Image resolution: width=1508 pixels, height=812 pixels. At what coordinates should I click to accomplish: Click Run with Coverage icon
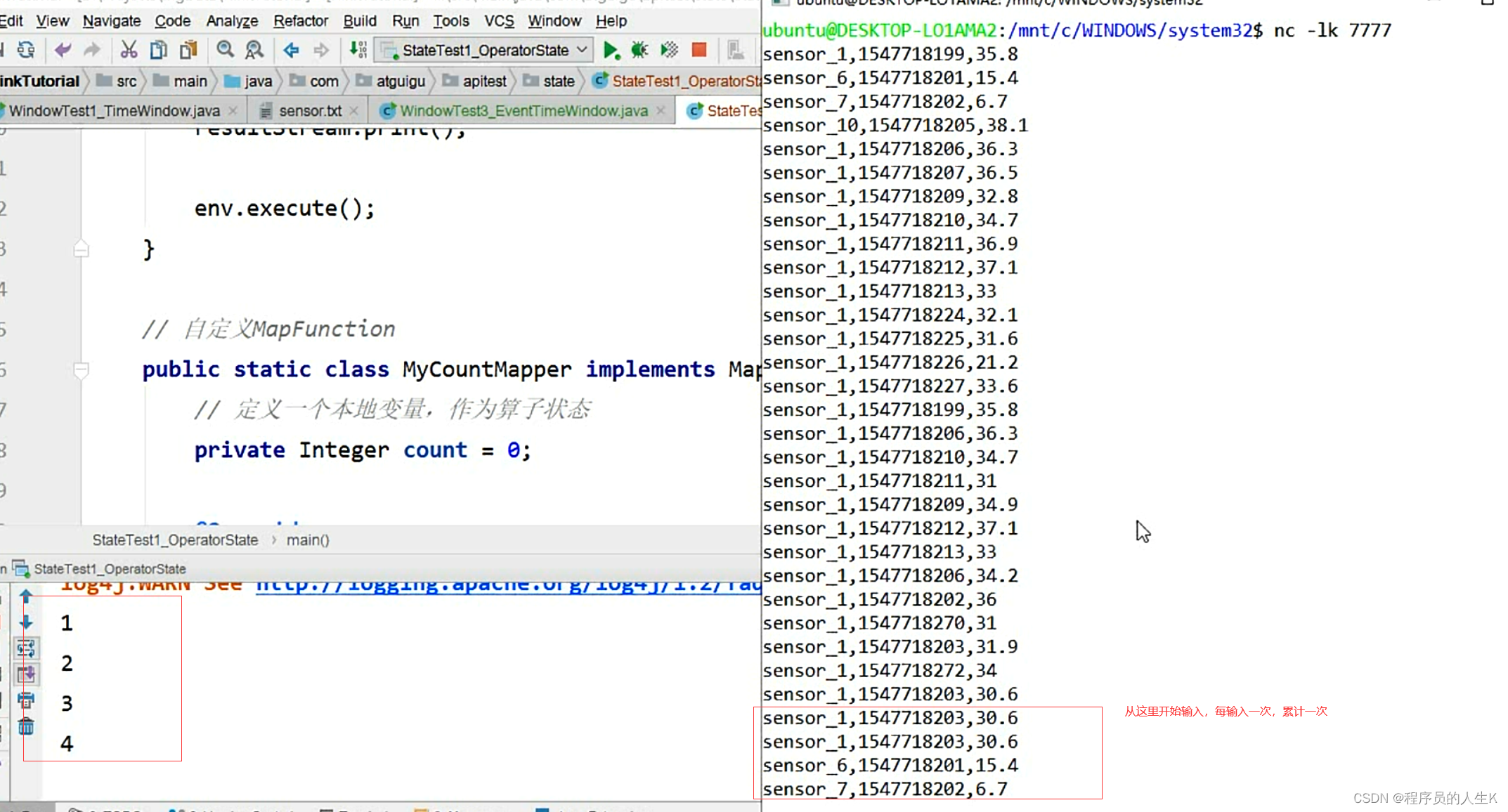(669, 50)
